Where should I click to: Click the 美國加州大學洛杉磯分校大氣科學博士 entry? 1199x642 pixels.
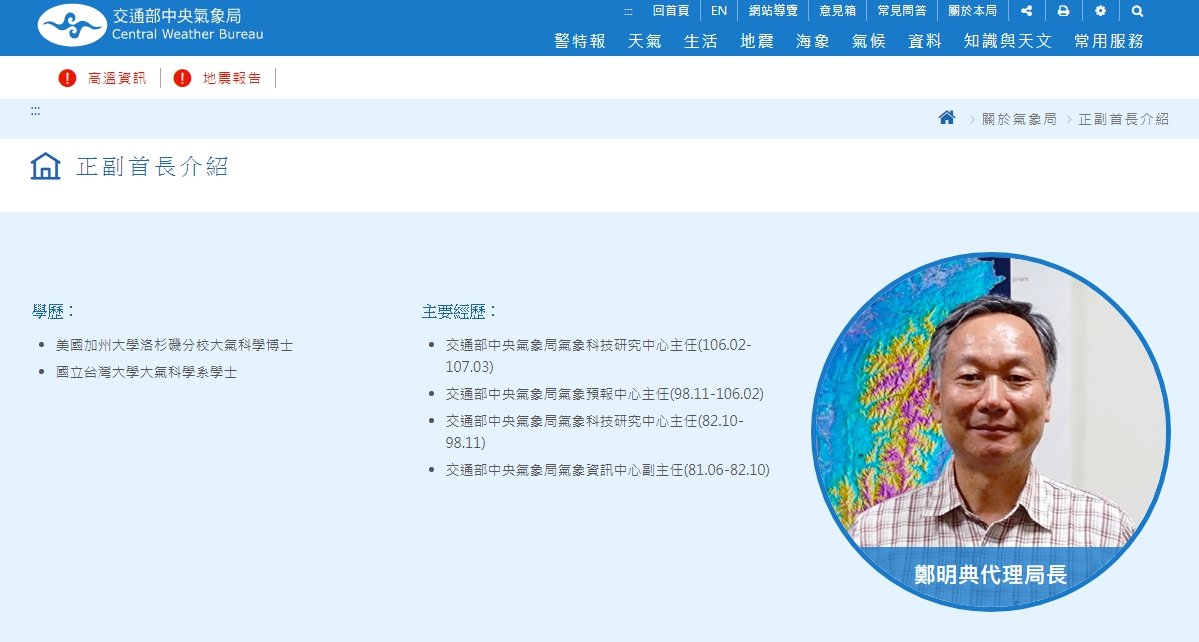(174, 345)
